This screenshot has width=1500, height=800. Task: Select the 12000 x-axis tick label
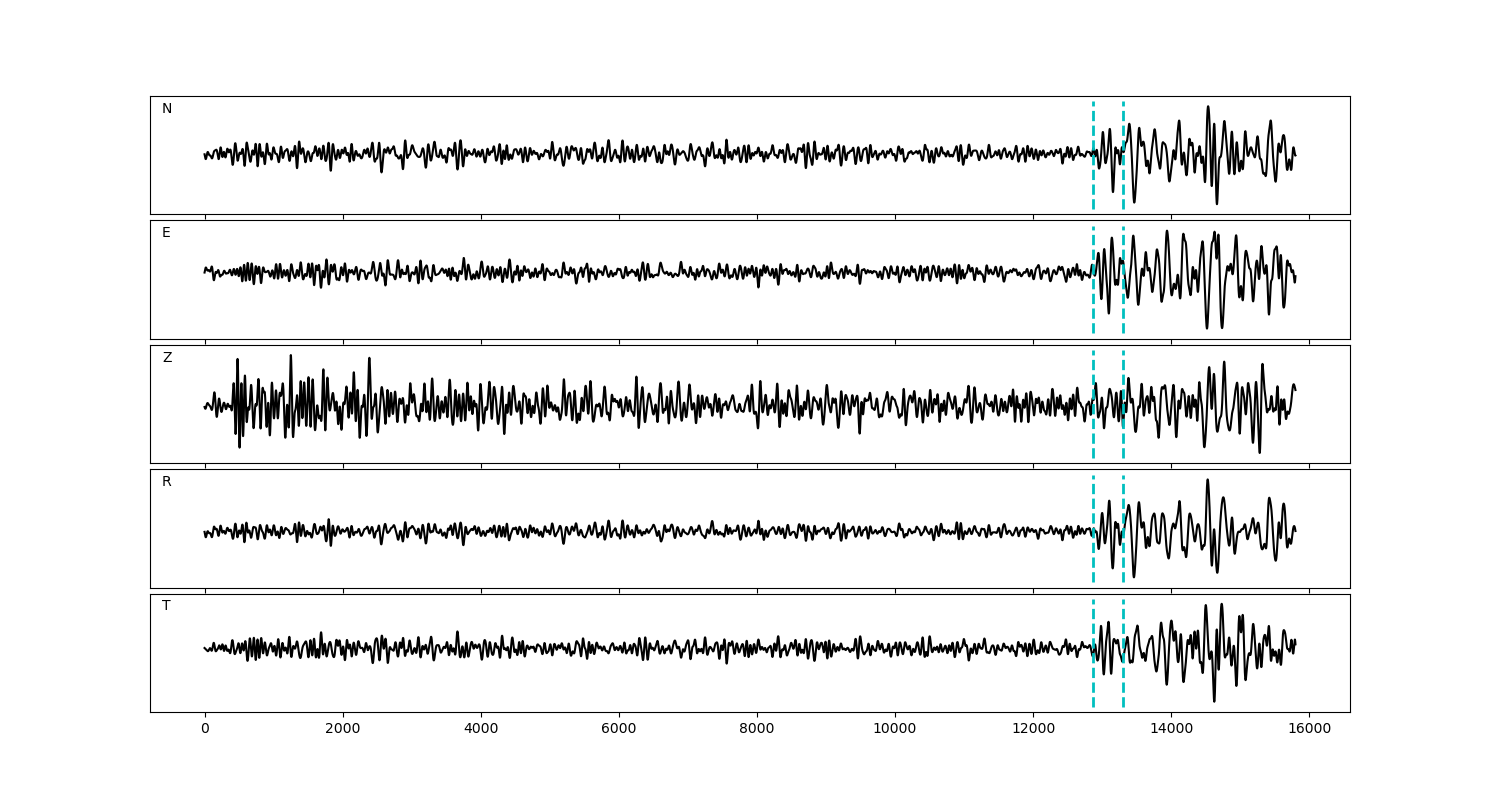pyautogui.click(x=1033, y=729)
